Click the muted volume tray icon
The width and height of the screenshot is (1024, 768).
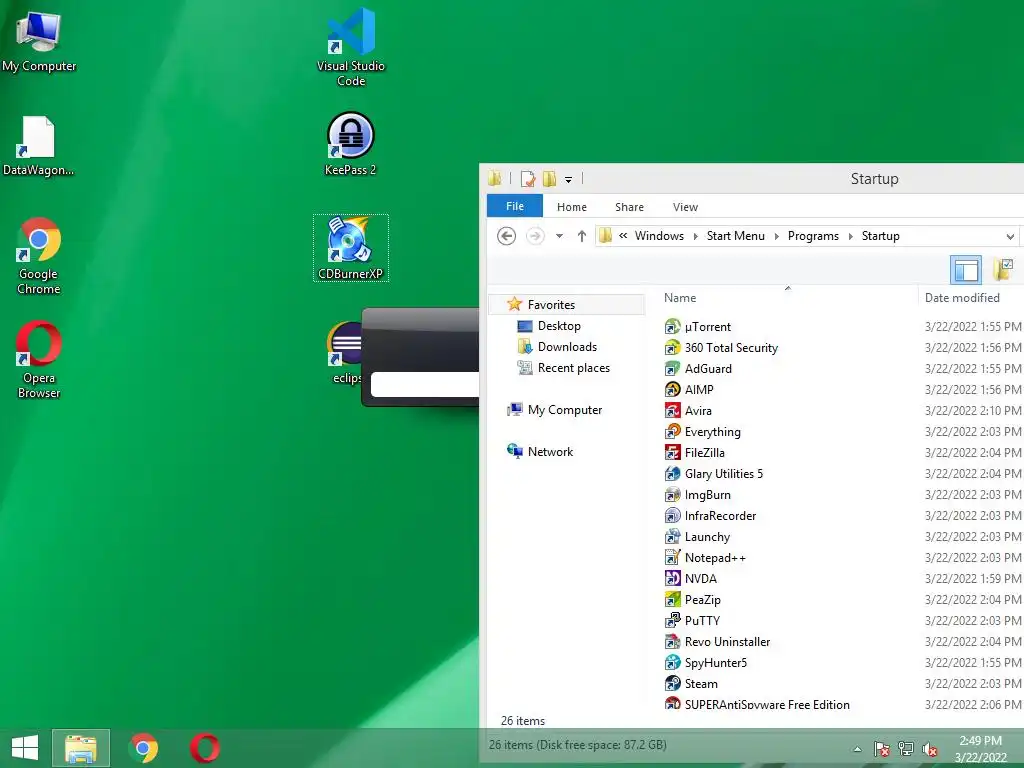(929, 750)
